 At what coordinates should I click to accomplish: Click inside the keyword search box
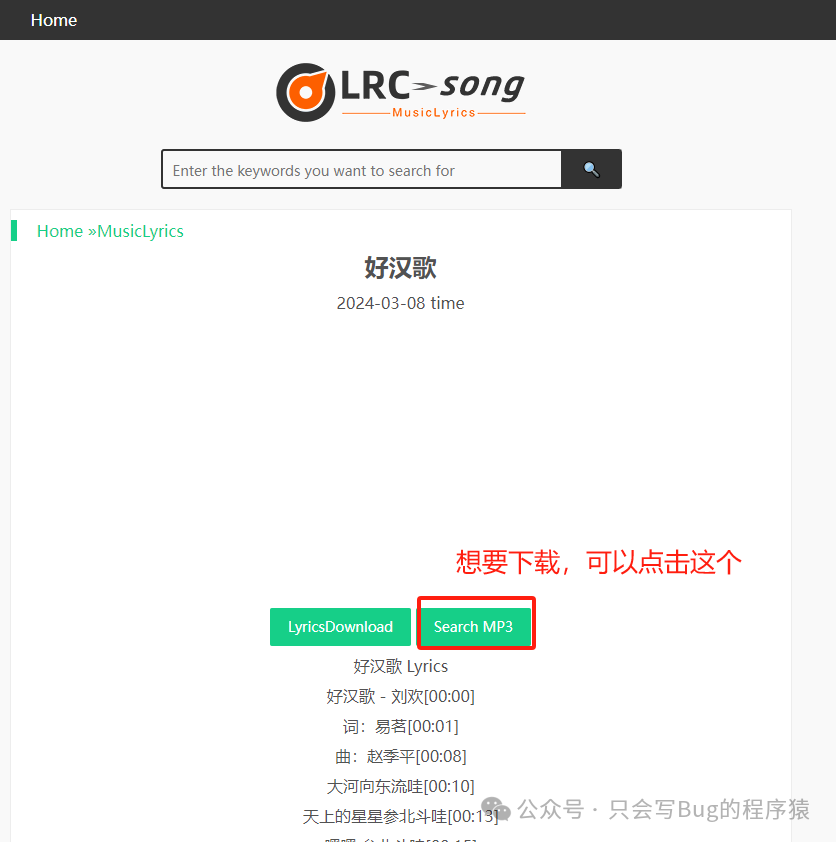[x=360, y=168]
